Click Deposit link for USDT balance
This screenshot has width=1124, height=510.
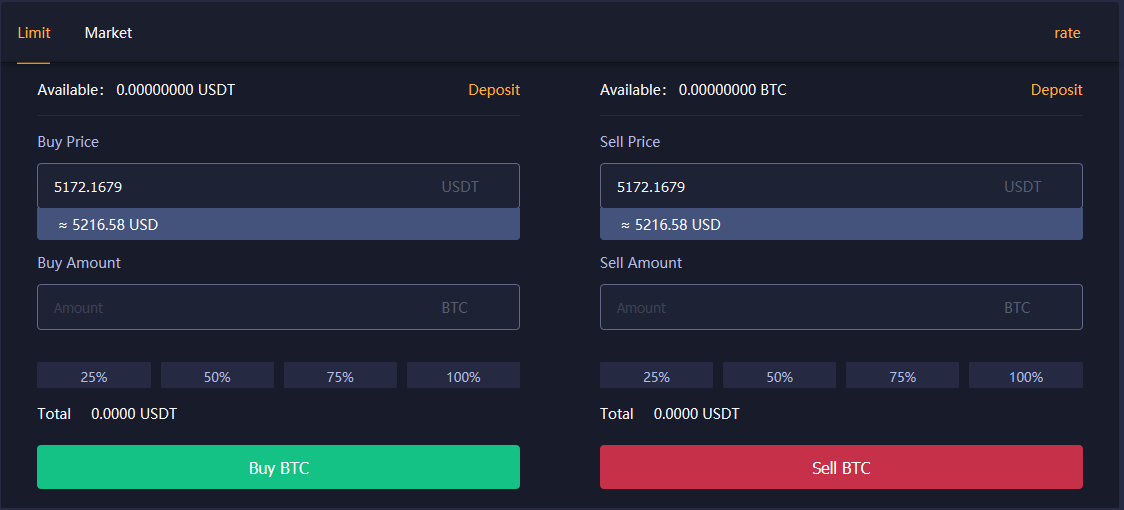[x=494, y=90]
